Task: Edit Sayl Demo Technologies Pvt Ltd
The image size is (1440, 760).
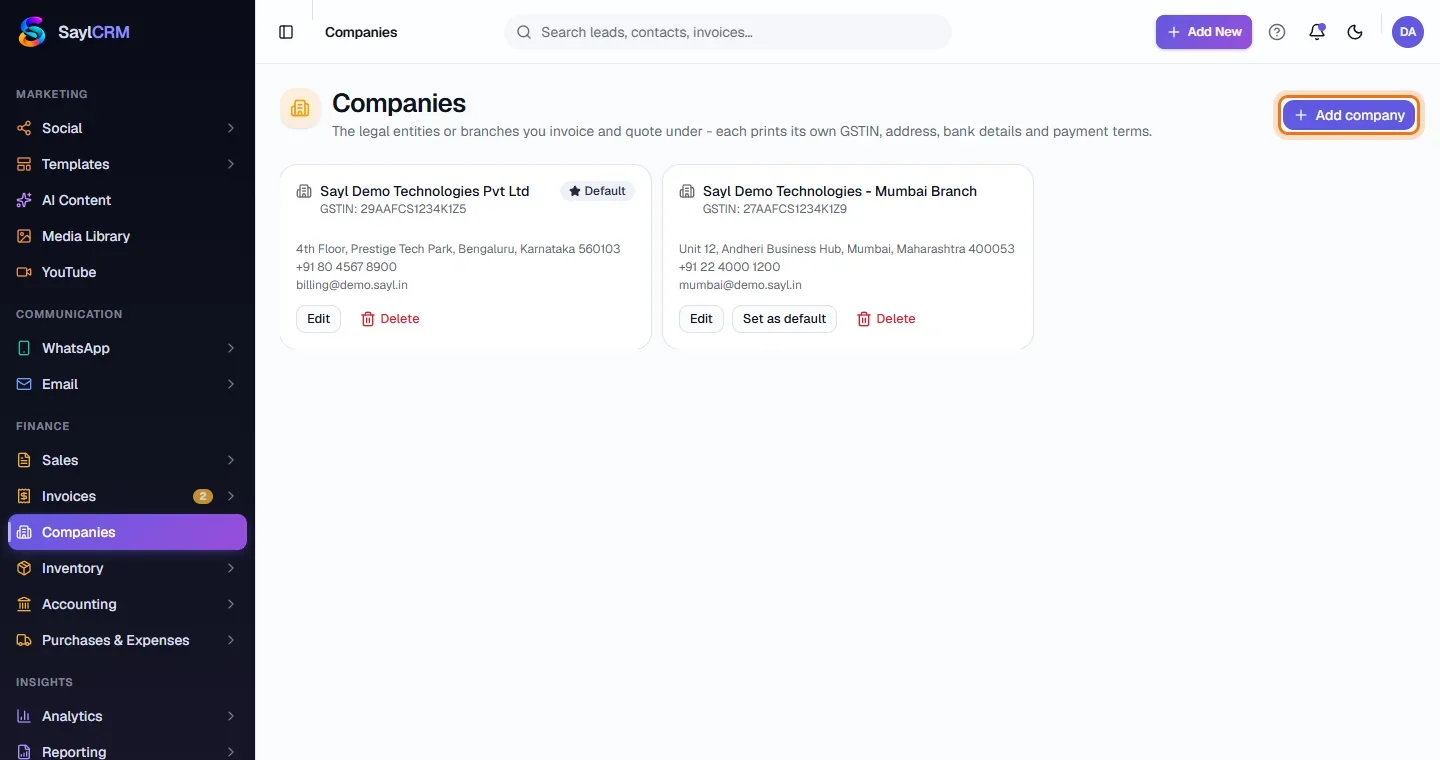Action: coord(318,319)
